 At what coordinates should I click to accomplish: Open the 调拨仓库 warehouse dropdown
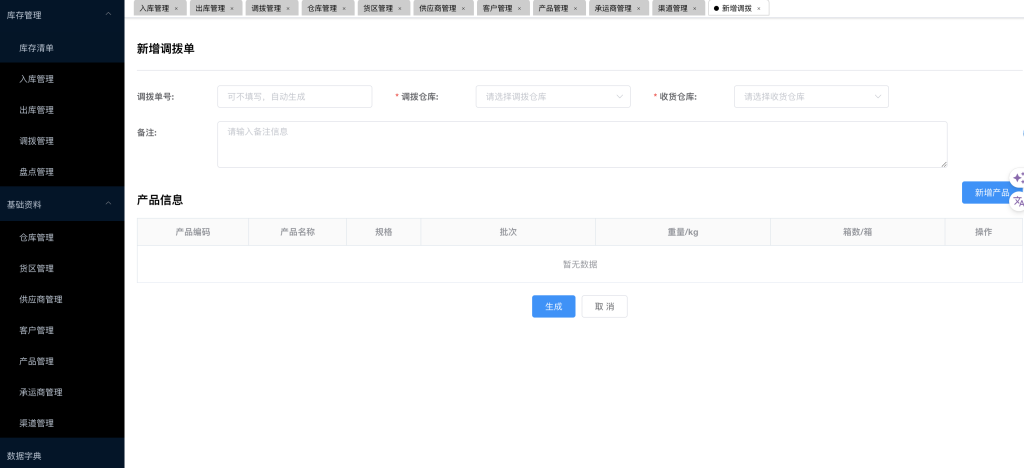[552, 97]
